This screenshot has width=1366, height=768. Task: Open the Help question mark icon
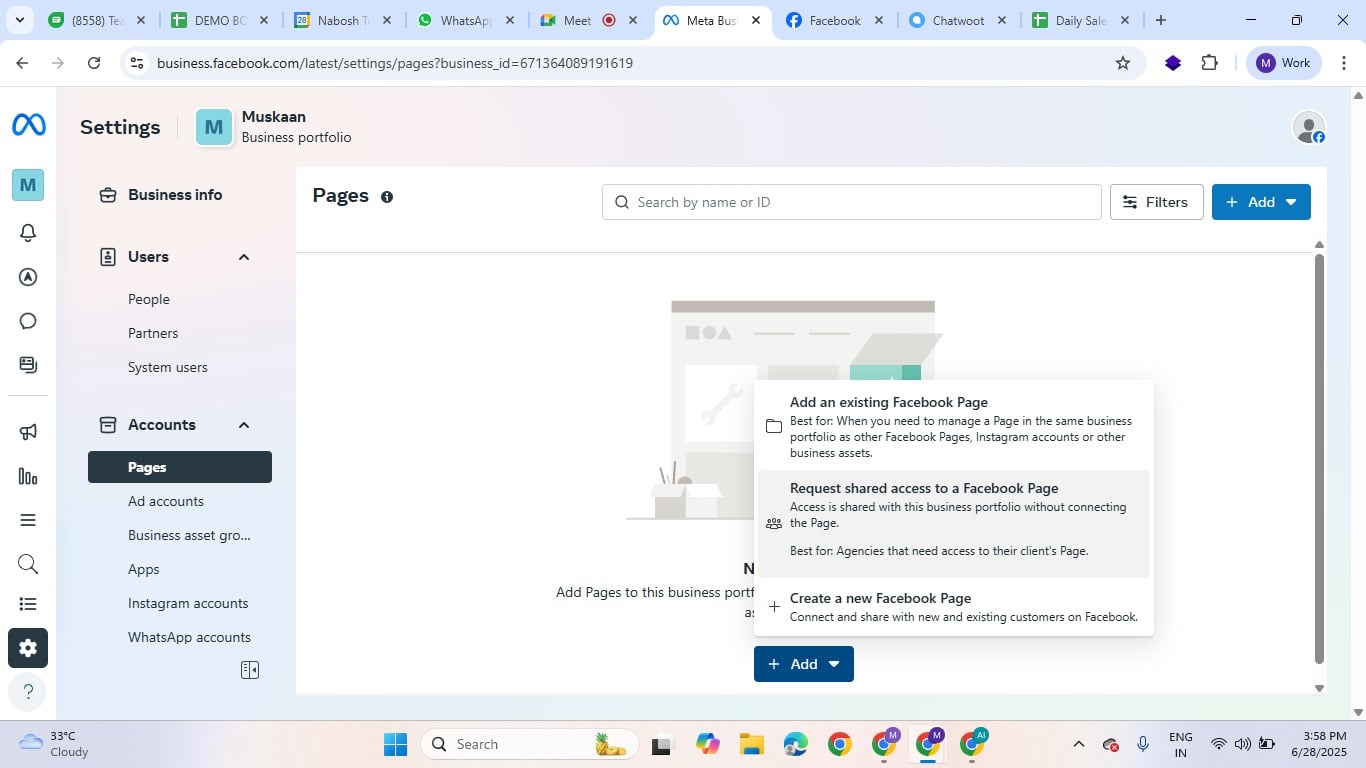coord(27,691)
